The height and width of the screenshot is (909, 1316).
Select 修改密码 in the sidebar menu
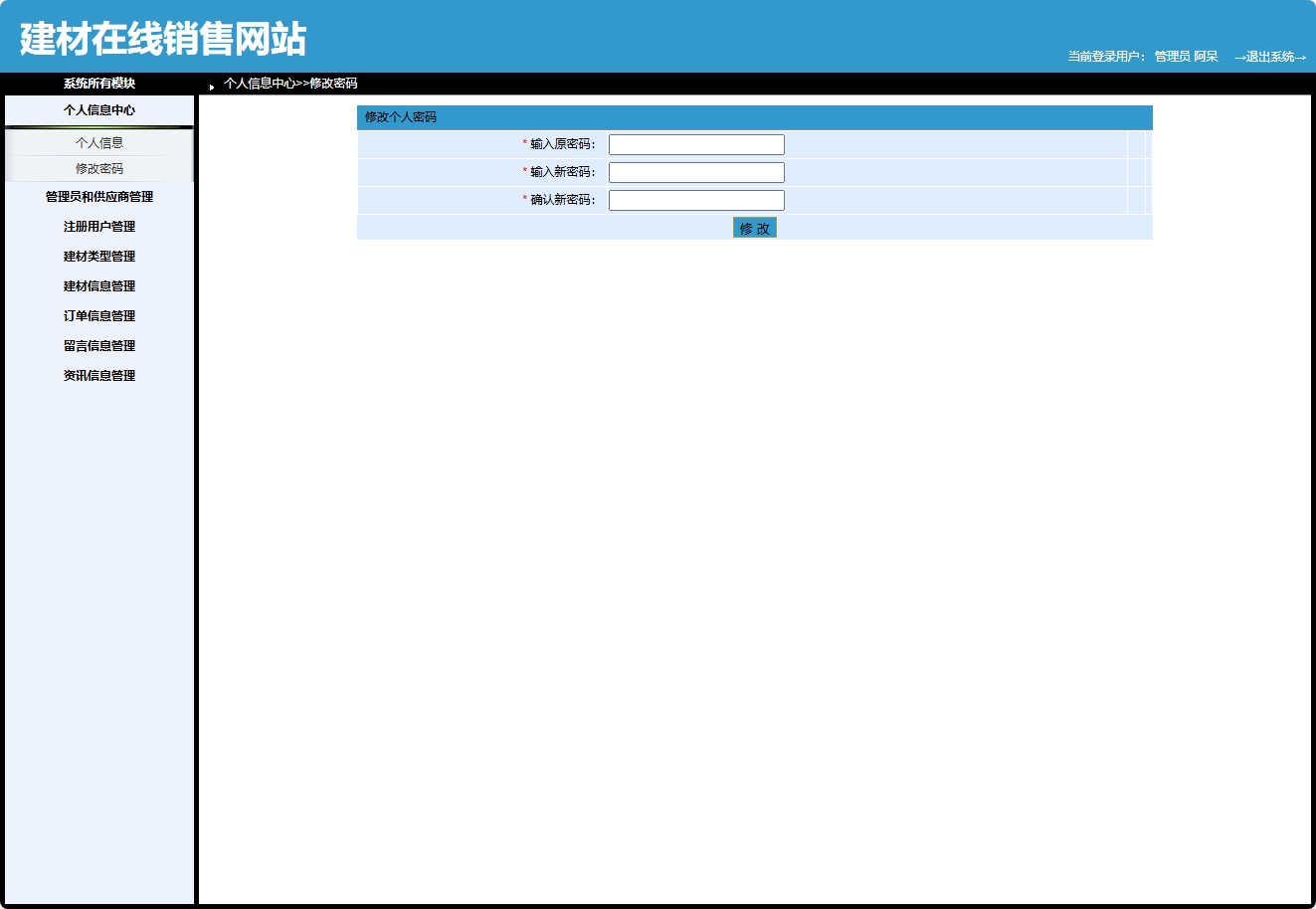[x=98, y=168]
